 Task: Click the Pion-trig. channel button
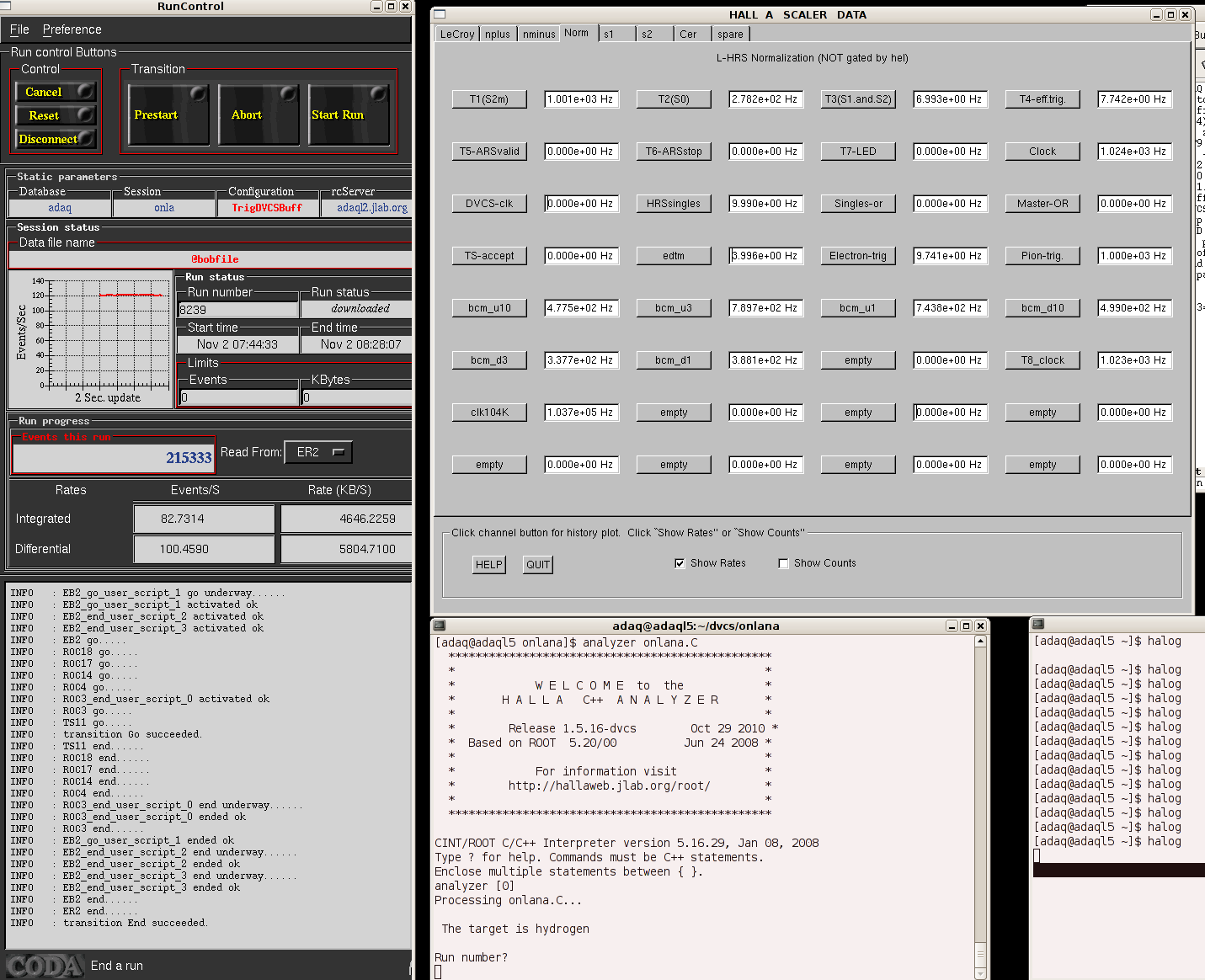(x=1042, y=256)
